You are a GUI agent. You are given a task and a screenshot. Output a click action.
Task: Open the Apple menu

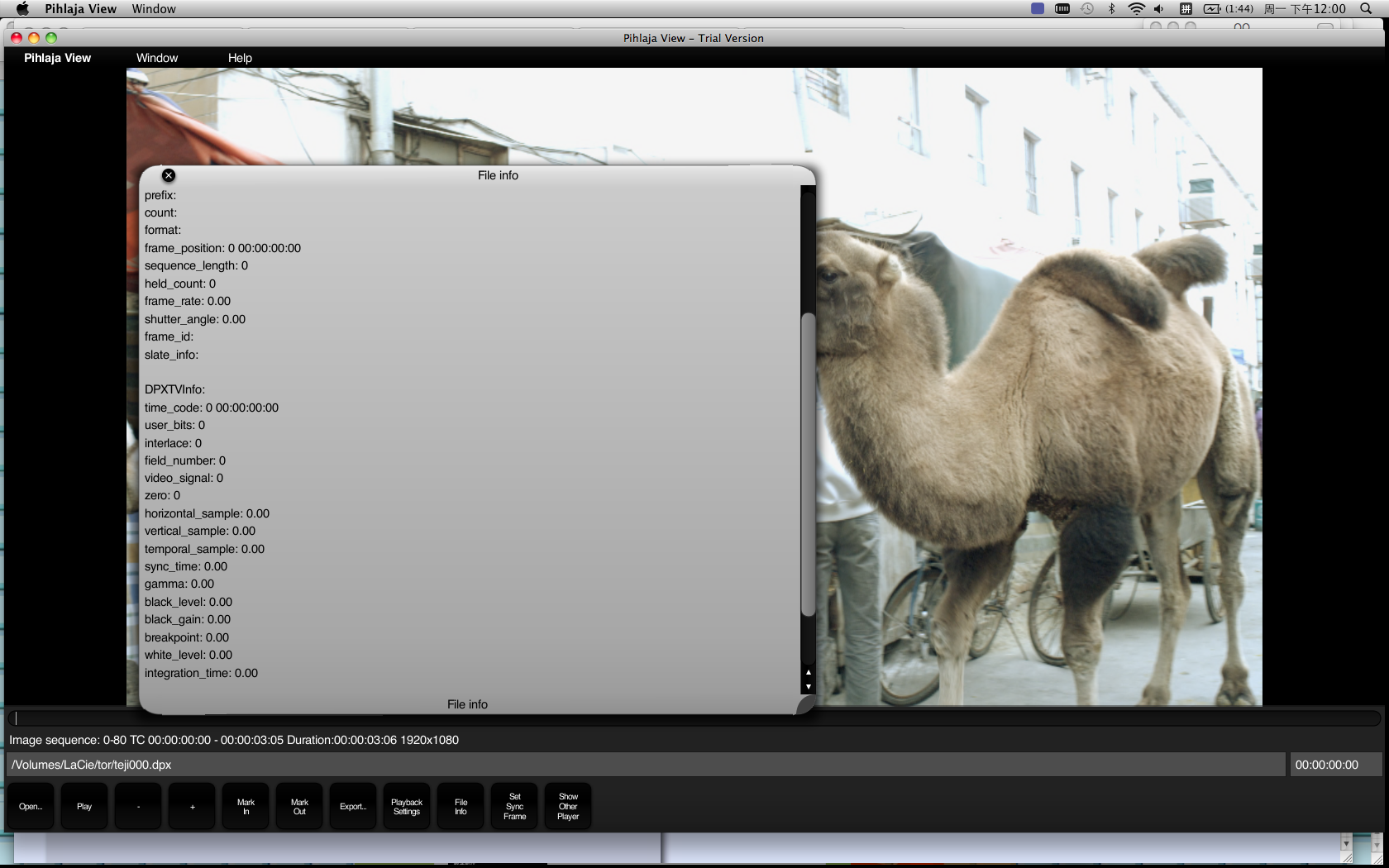click(x=22, y=9)
